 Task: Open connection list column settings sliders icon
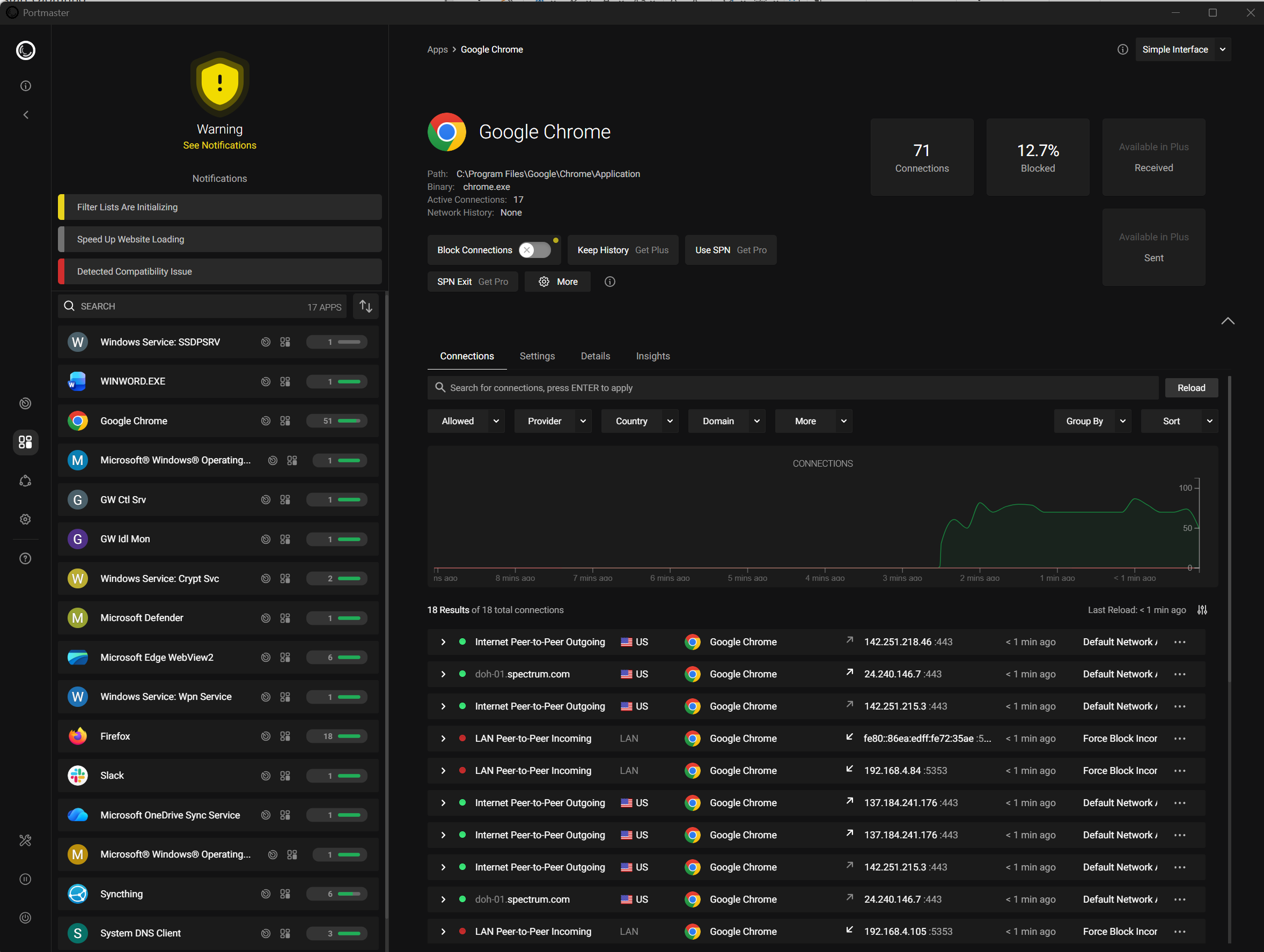(1202, 610)
